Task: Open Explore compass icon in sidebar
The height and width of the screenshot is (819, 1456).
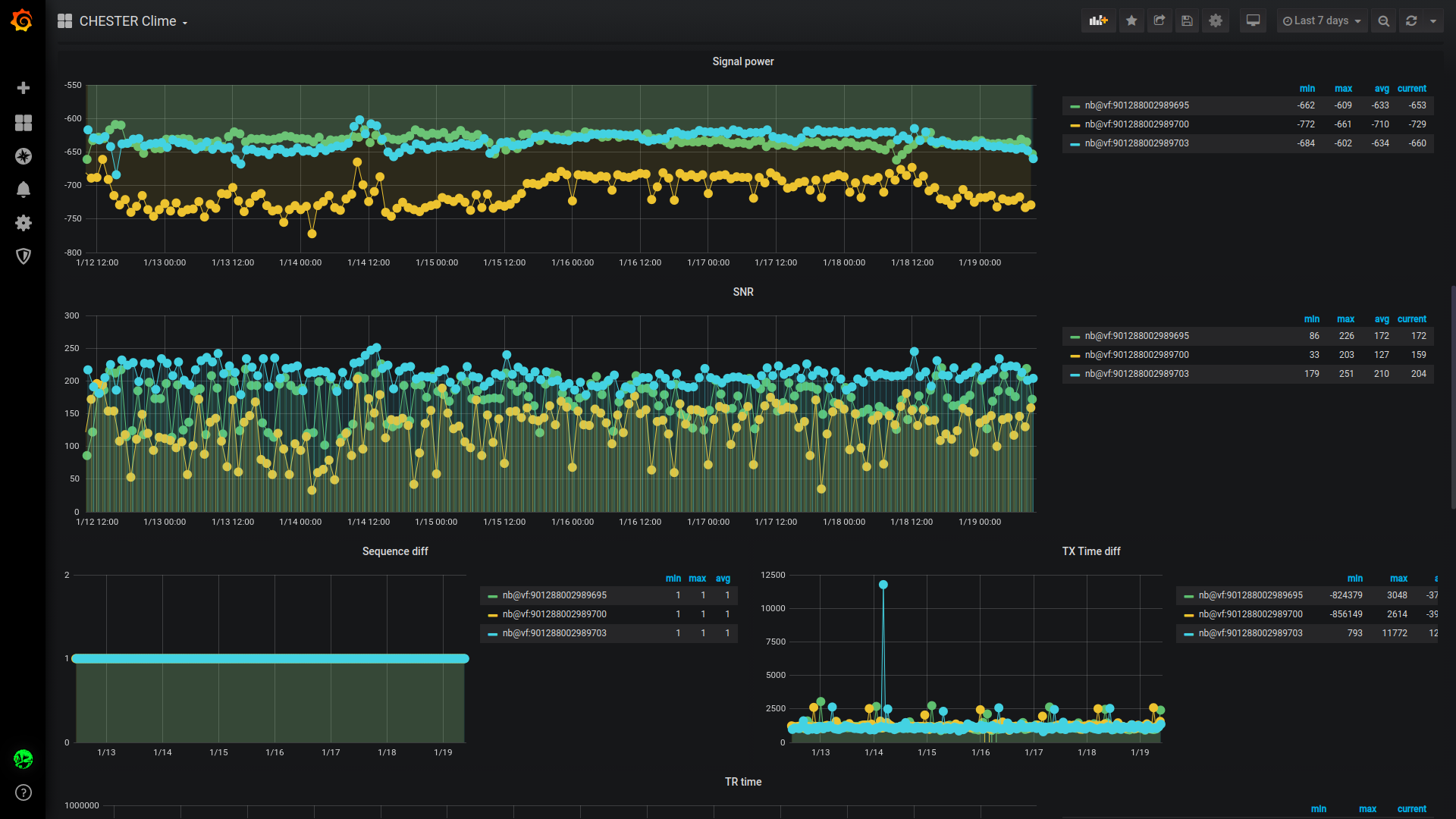Action: 24,156
